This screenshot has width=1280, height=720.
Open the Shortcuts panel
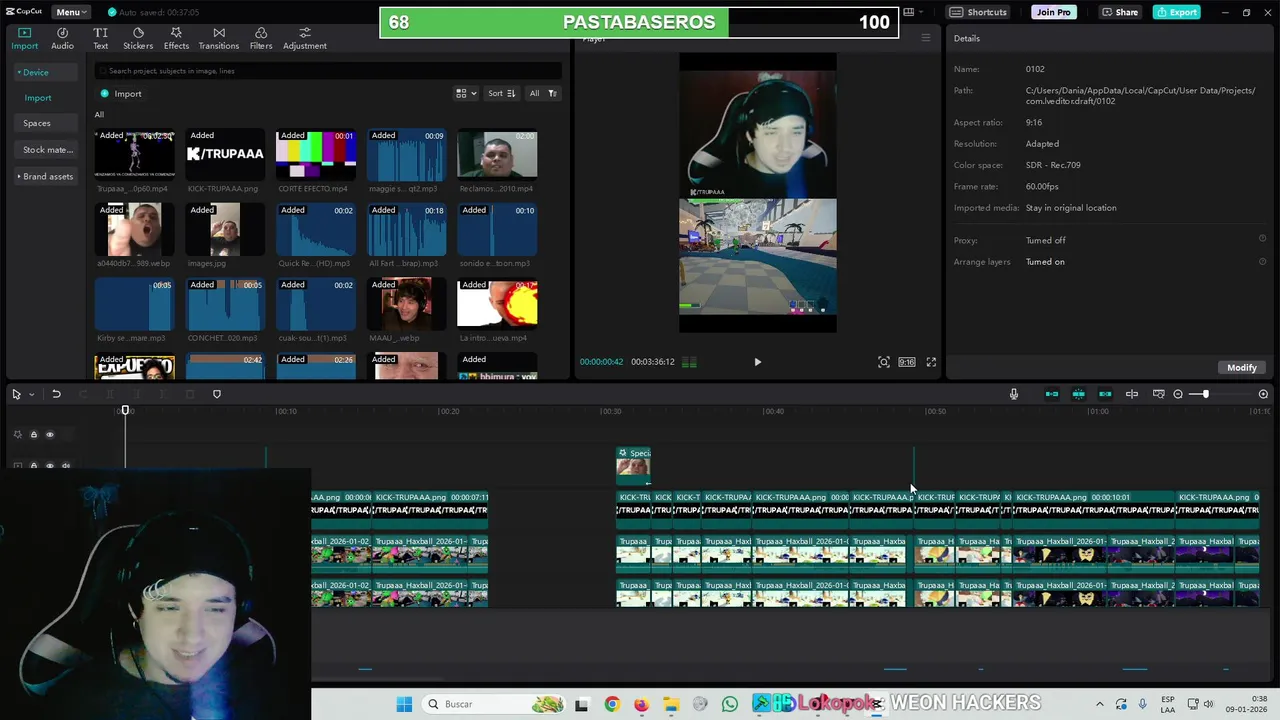[978, 12]
